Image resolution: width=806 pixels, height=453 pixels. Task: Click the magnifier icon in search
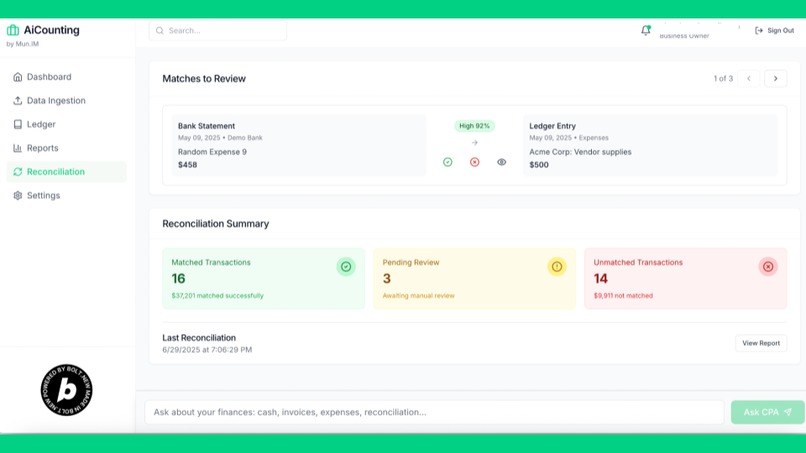[160, 31]
